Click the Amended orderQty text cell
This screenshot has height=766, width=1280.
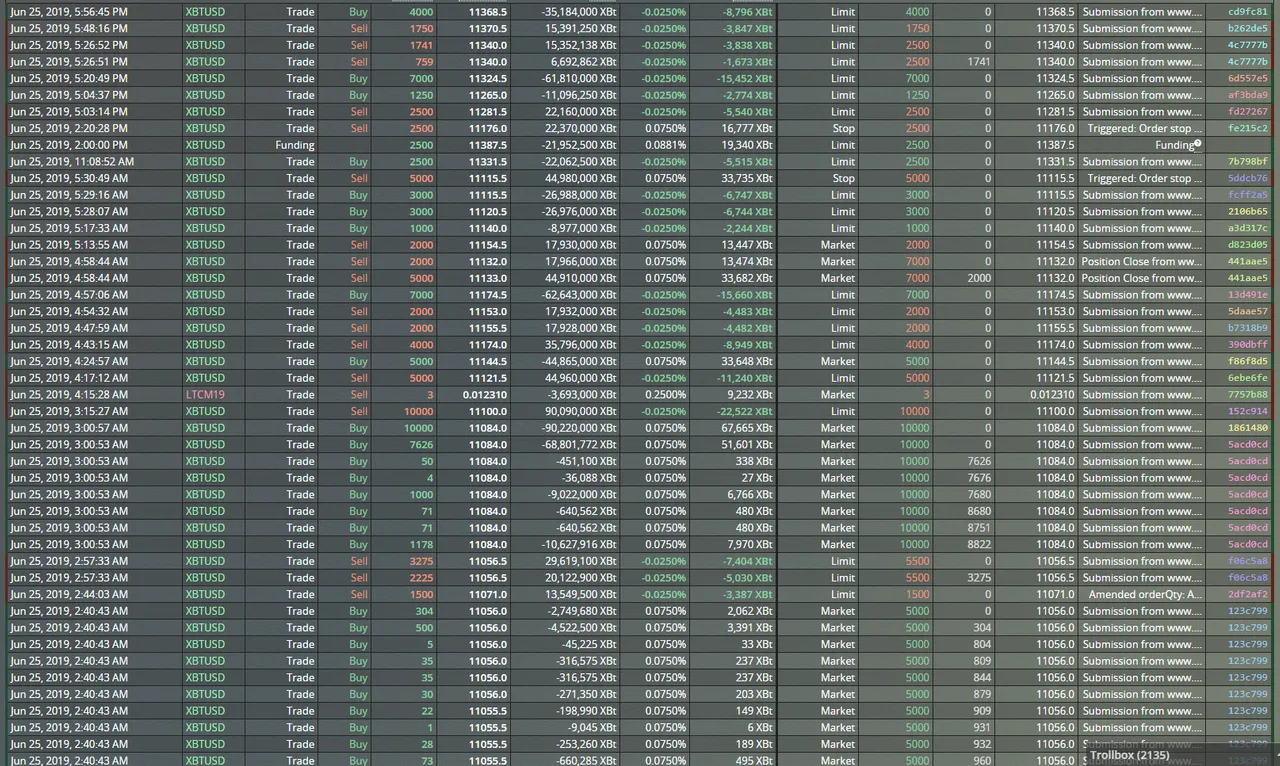click(1145, 594)
